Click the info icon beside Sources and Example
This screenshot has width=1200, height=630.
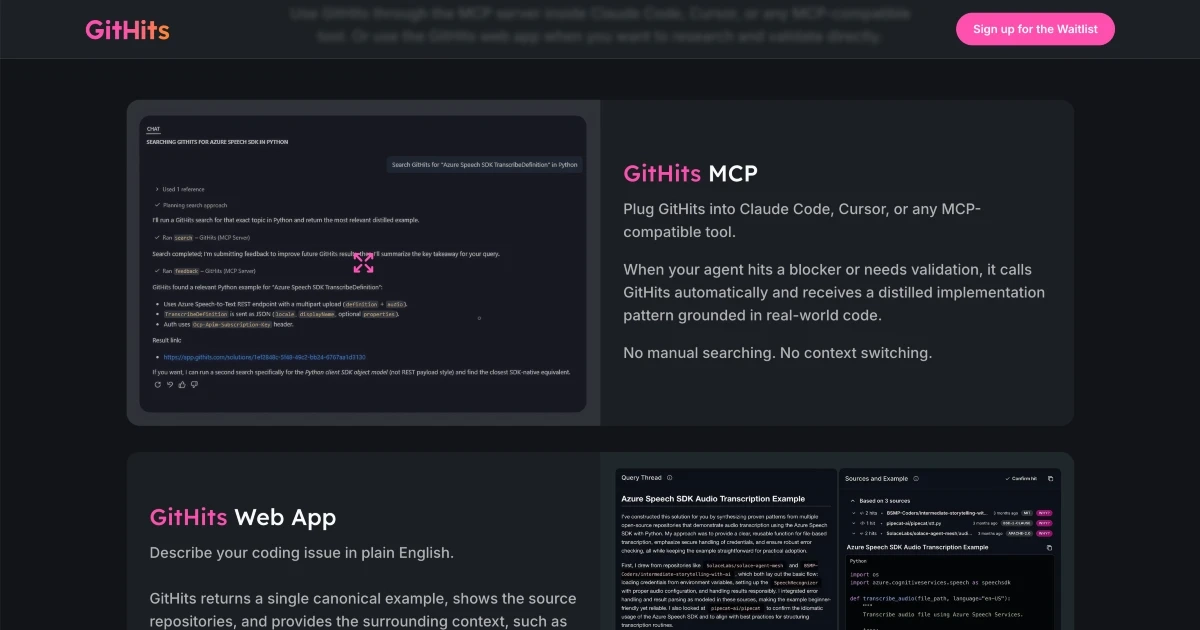coord(916,478)
